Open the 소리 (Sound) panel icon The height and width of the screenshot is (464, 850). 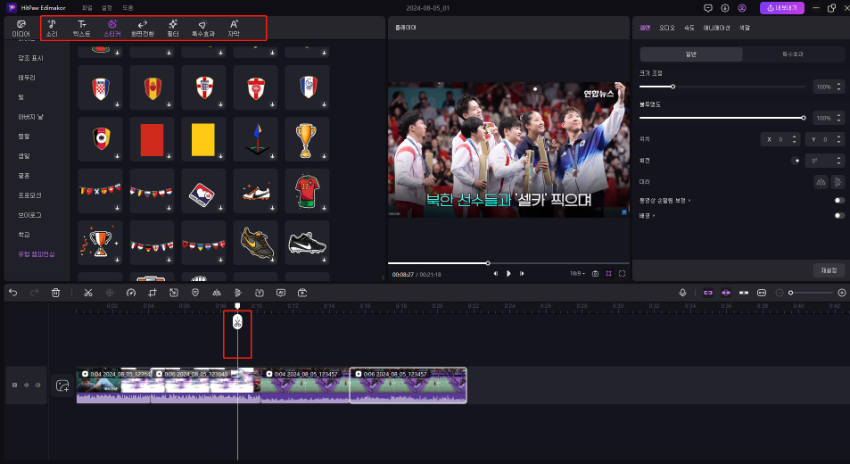pyautogui.click(x=51, y=27)
